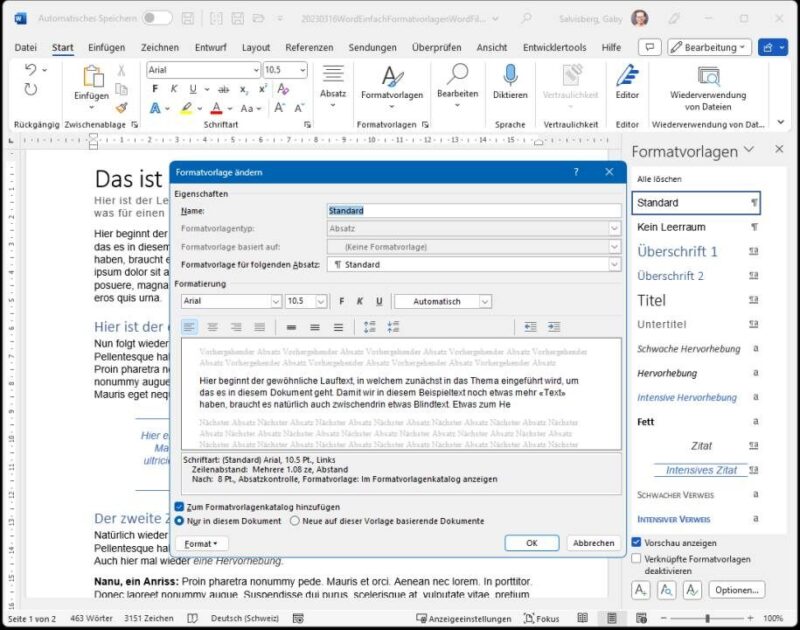Viewport: 800px width, 630px height.
Task: Click the Name text field
Action: coord(470,211)
